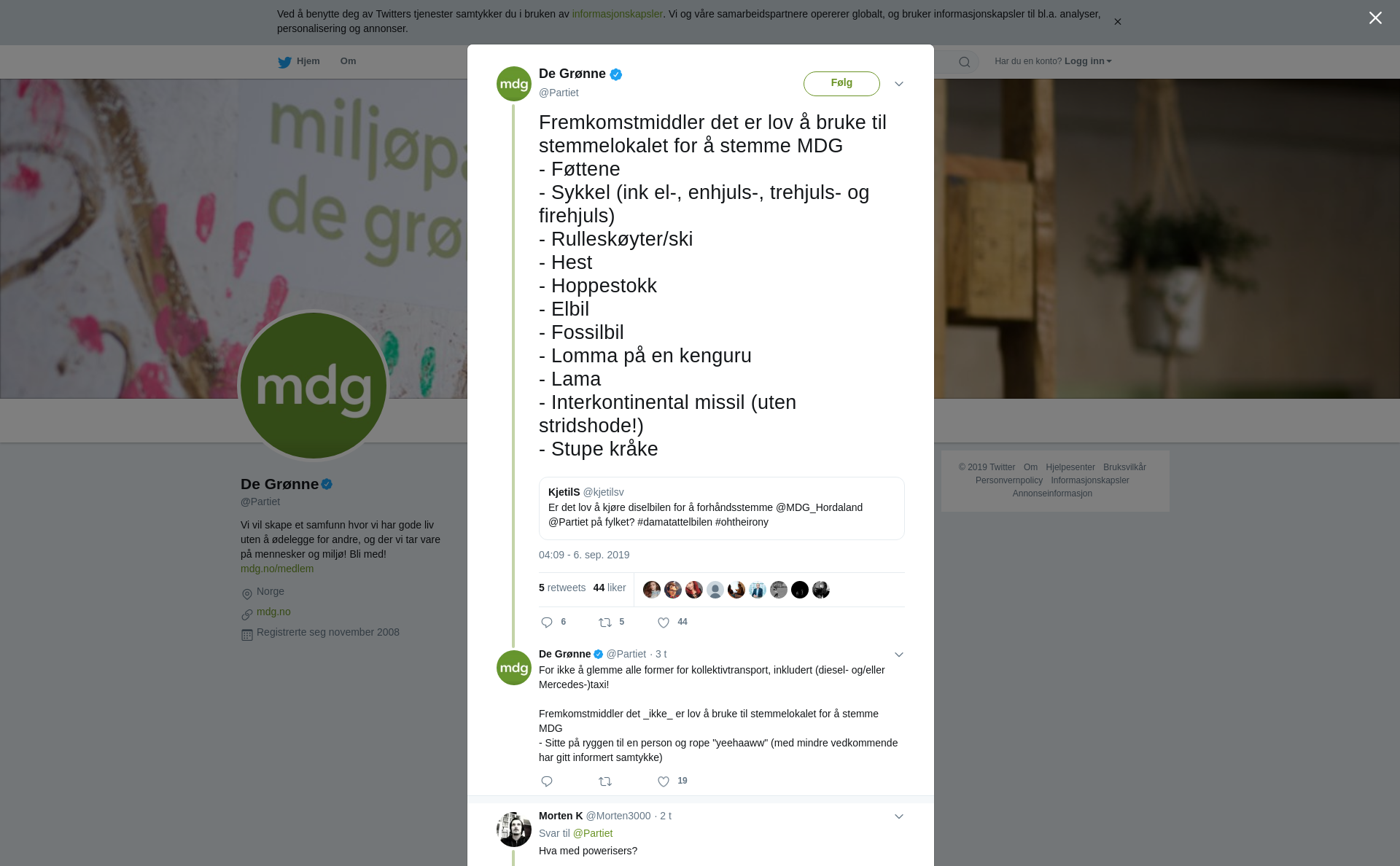Open the quoted KjetilS tweet

tap(721, 508)
